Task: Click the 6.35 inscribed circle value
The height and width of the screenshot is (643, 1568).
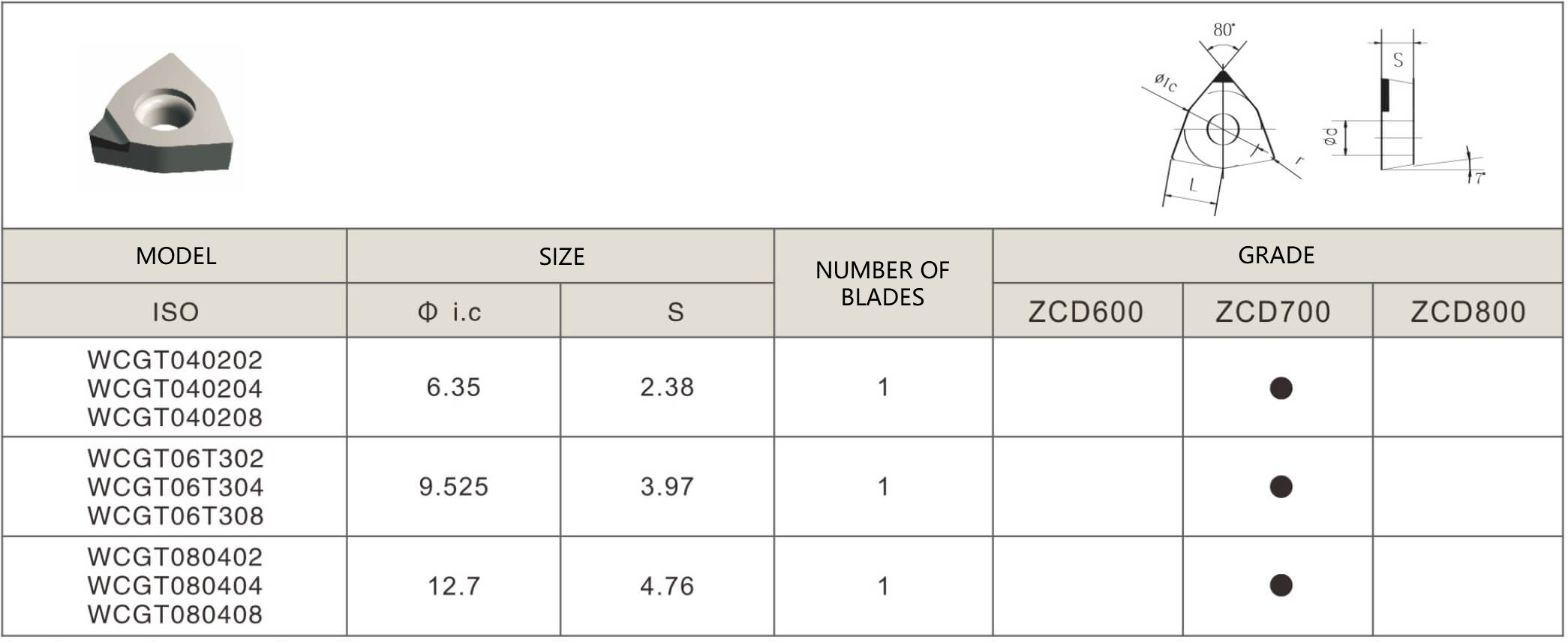Action: 453,388
